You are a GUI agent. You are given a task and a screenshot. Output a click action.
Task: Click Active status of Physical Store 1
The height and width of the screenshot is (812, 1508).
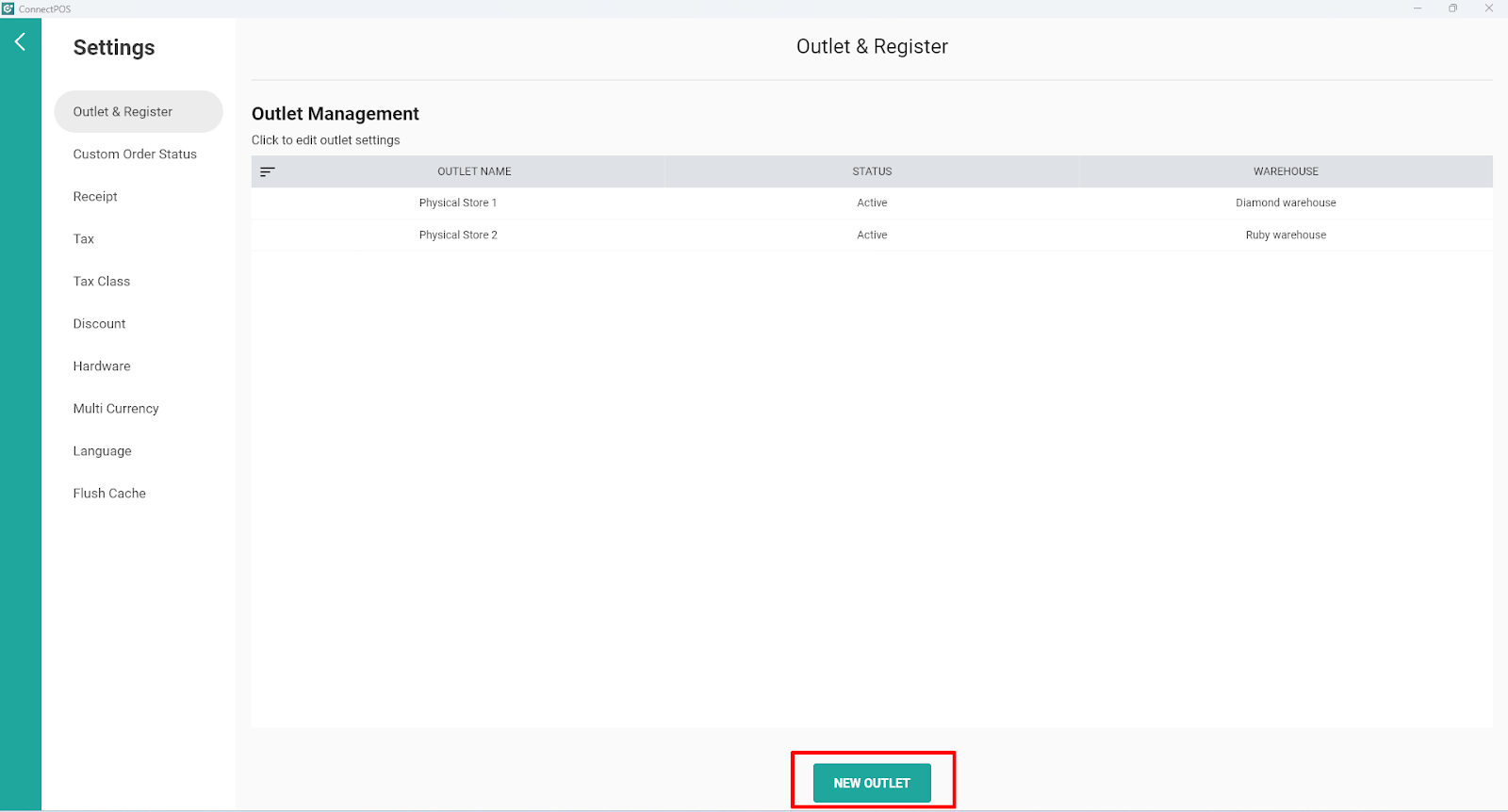click(872, 203)
